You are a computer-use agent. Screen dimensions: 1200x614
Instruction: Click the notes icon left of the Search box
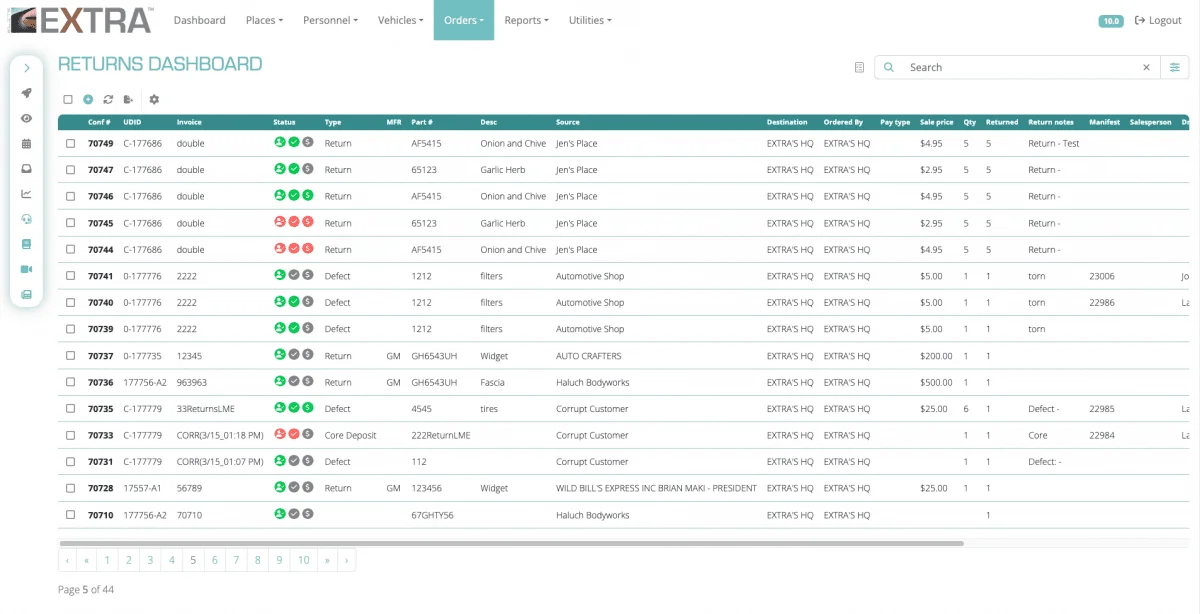tap(859, 68)
